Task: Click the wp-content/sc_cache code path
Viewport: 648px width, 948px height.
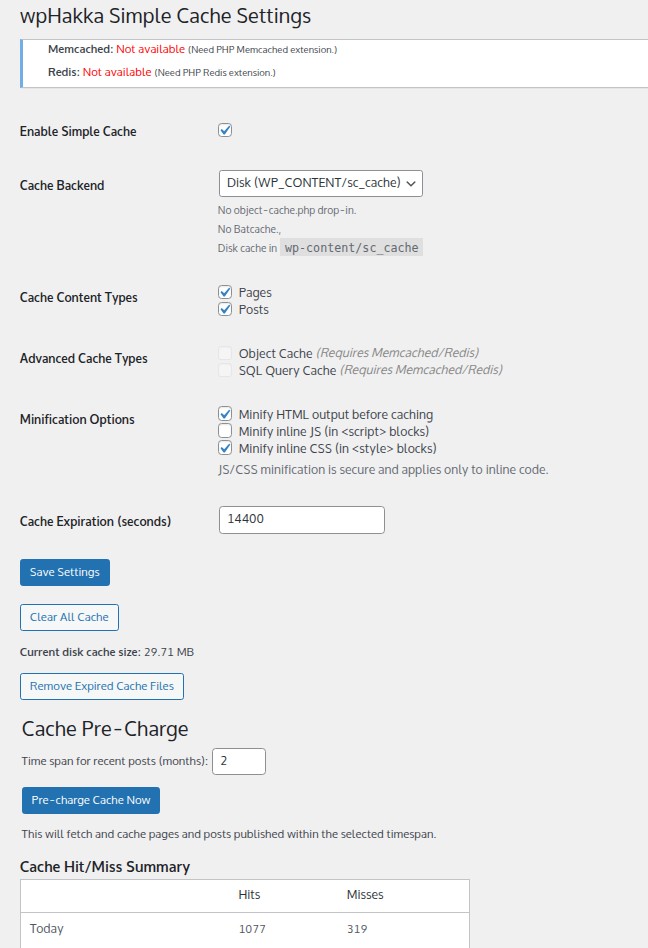Action: pos(351,248)
